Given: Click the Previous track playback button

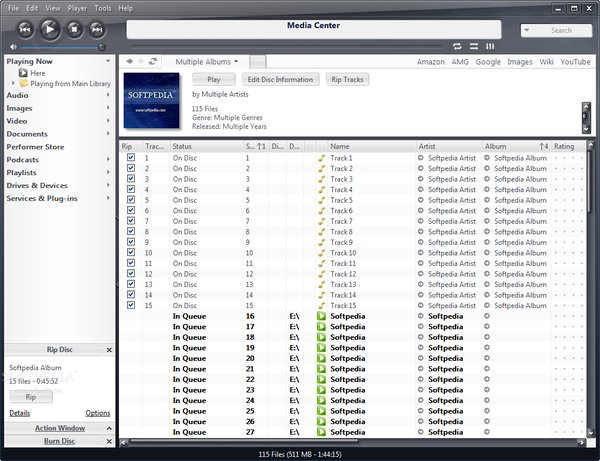Looking at the screenshot, I should point(25,29).
